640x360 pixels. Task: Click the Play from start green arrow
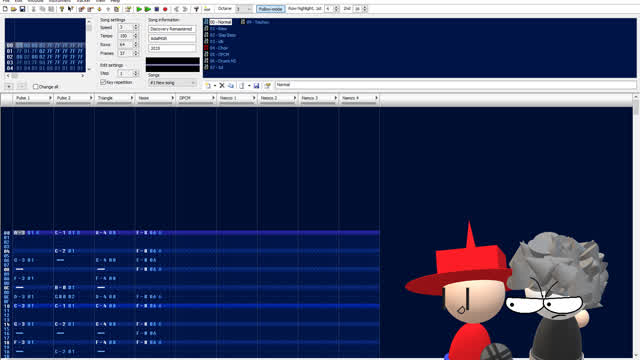139,9
